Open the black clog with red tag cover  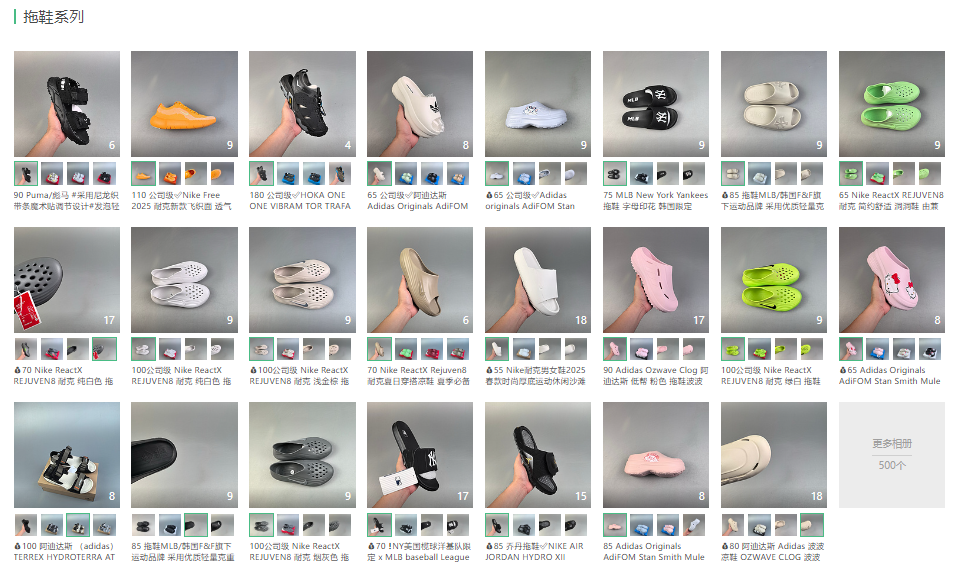point(67,280)
